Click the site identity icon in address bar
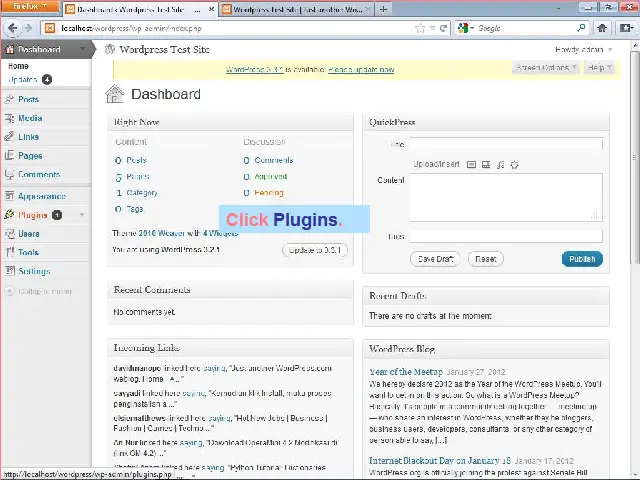640x480 pixels. pos(50,28)
